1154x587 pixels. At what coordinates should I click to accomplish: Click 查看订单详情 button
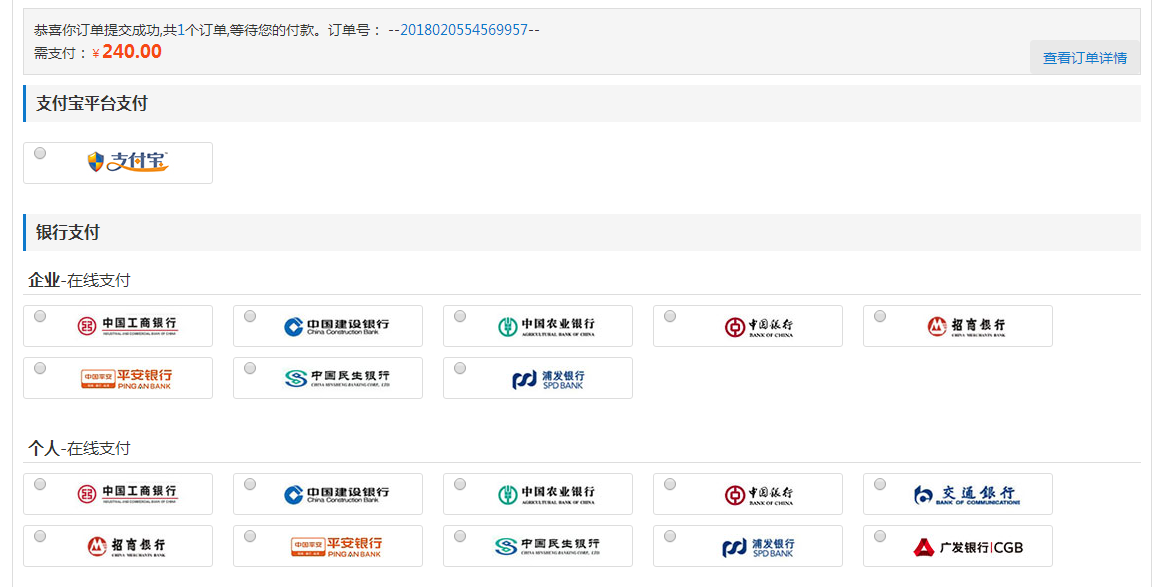click(1084, 58)
